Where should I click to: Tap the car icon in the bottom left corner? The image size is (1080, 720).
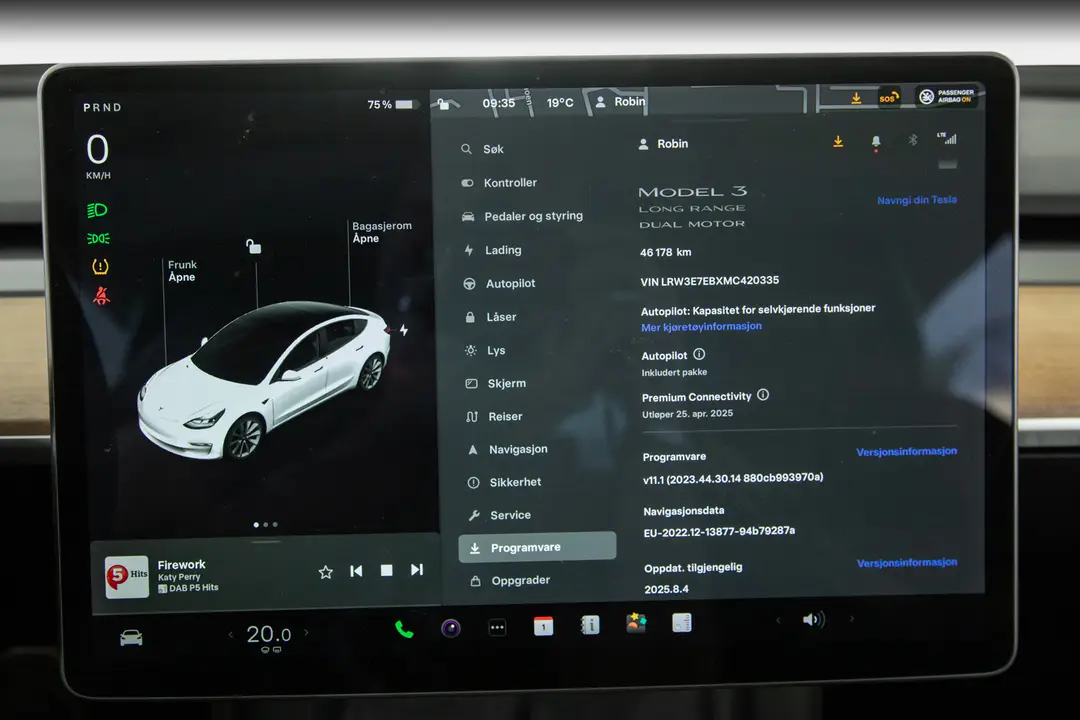click(x=130, y=635)
